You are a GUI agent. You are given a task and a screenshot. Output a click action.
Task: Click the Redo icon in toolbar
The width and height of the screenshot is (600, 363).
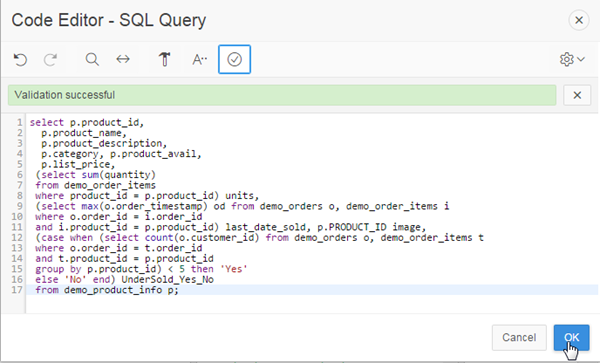click(51, 59)
